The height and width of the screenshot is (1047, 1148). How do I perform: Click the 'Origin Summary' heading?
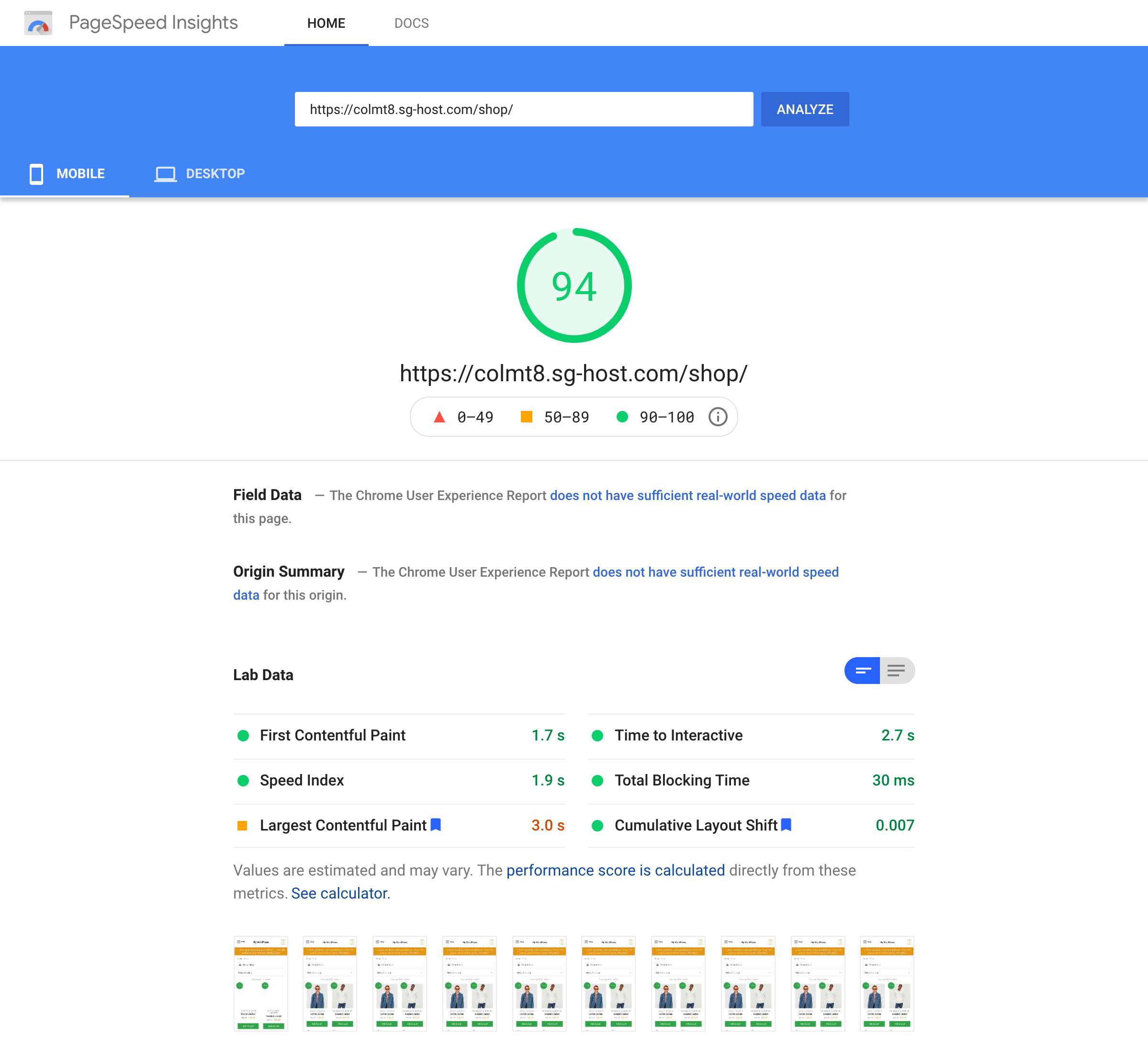coord(289,571)
